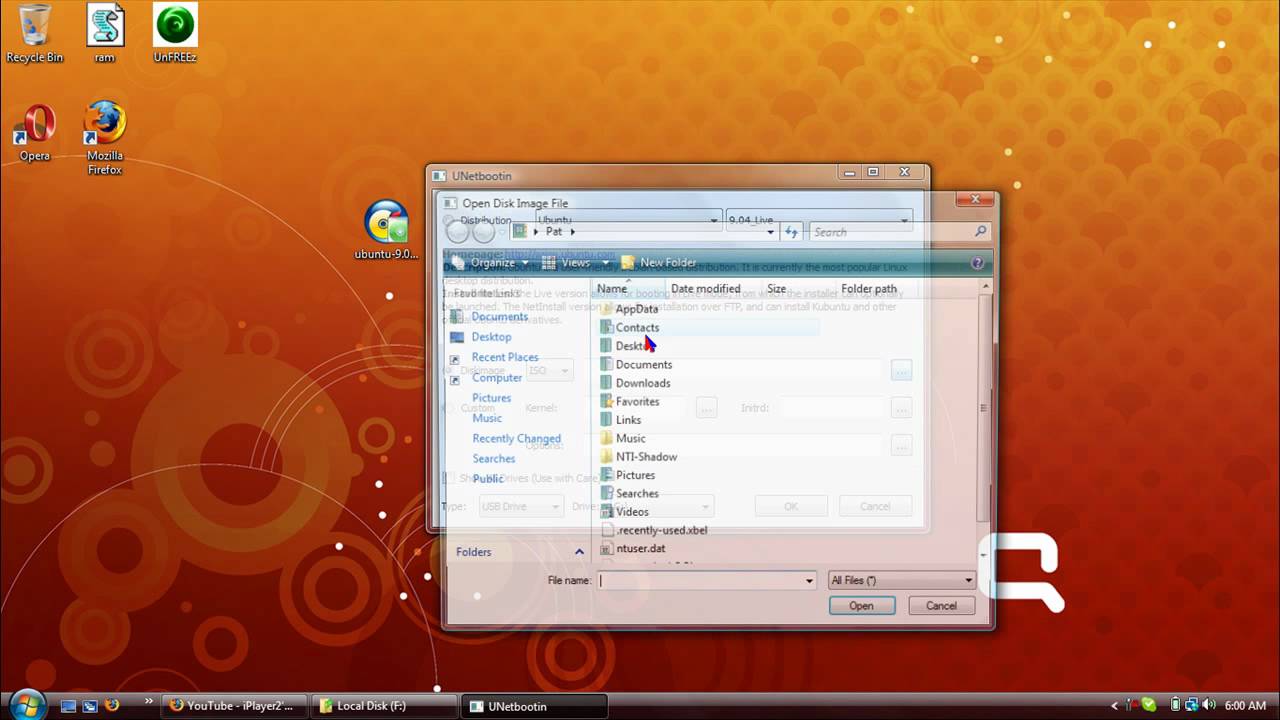1280x720 pixels.
Task: Select Custom radio button in UNetbootin
Action: pyautogui.click(x=449, y=408)
